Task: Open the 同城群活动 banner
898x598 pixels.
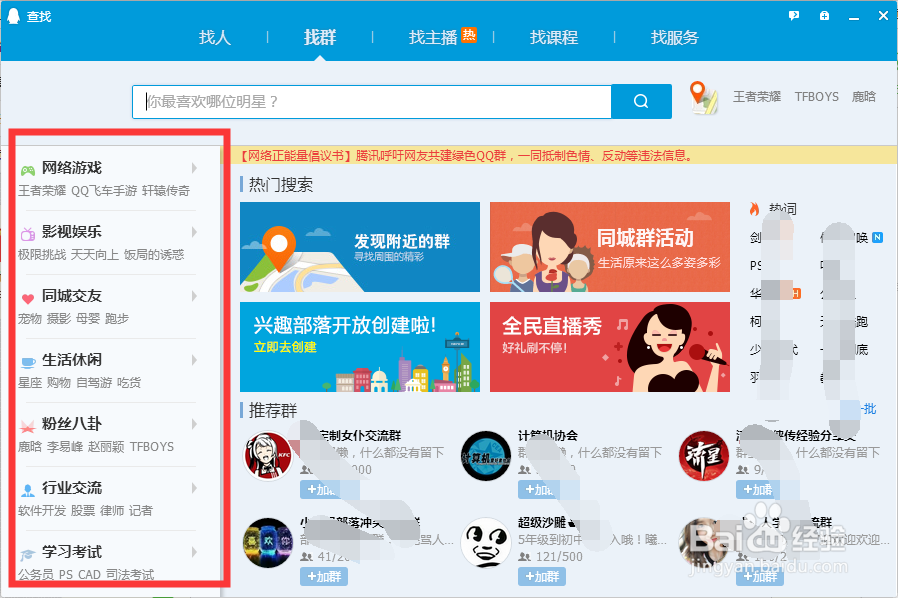Action: 610,247
